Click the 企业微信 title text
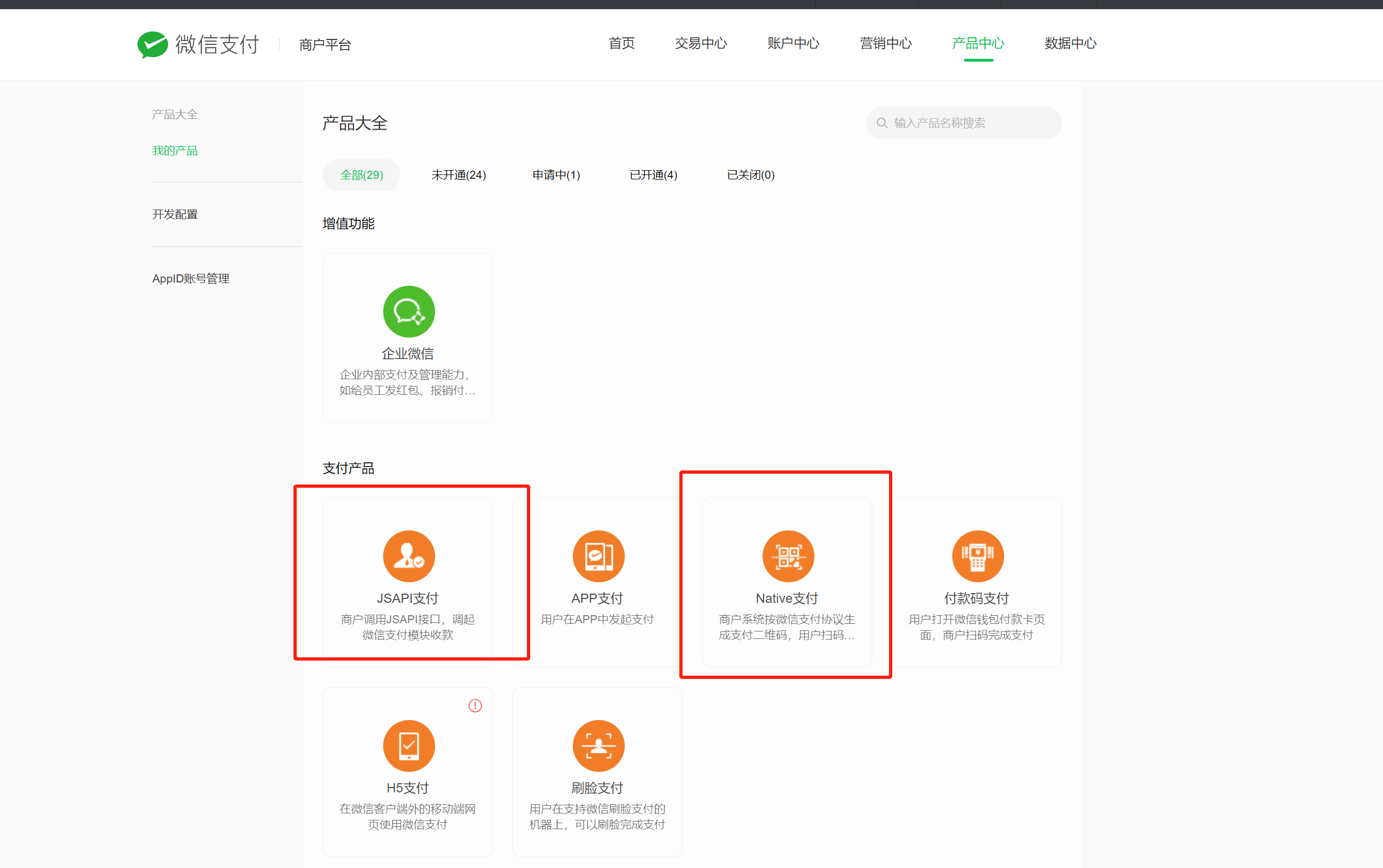Image resolution: width=1383 pixels, height=868 pixels. (x=408, y=354)
